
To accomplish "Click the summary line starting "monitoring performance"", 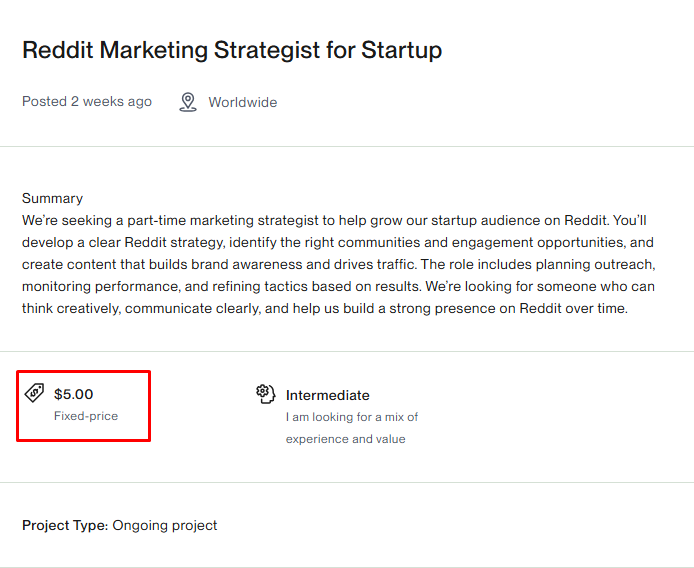I will (338, 286).
